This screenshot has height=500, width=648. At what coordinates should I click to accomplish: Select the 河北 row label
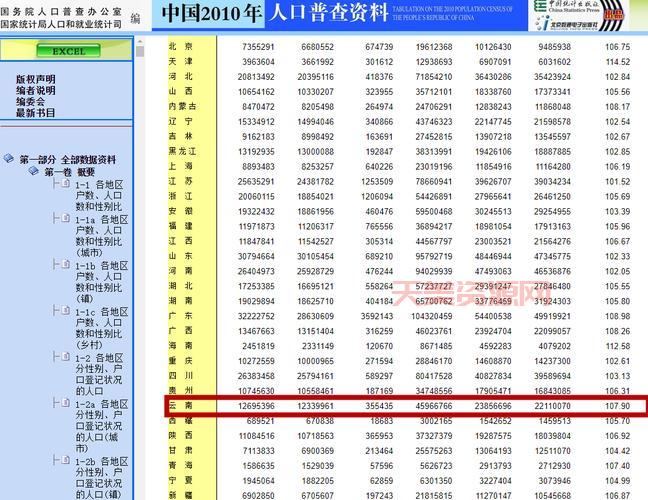coord(181,76)
